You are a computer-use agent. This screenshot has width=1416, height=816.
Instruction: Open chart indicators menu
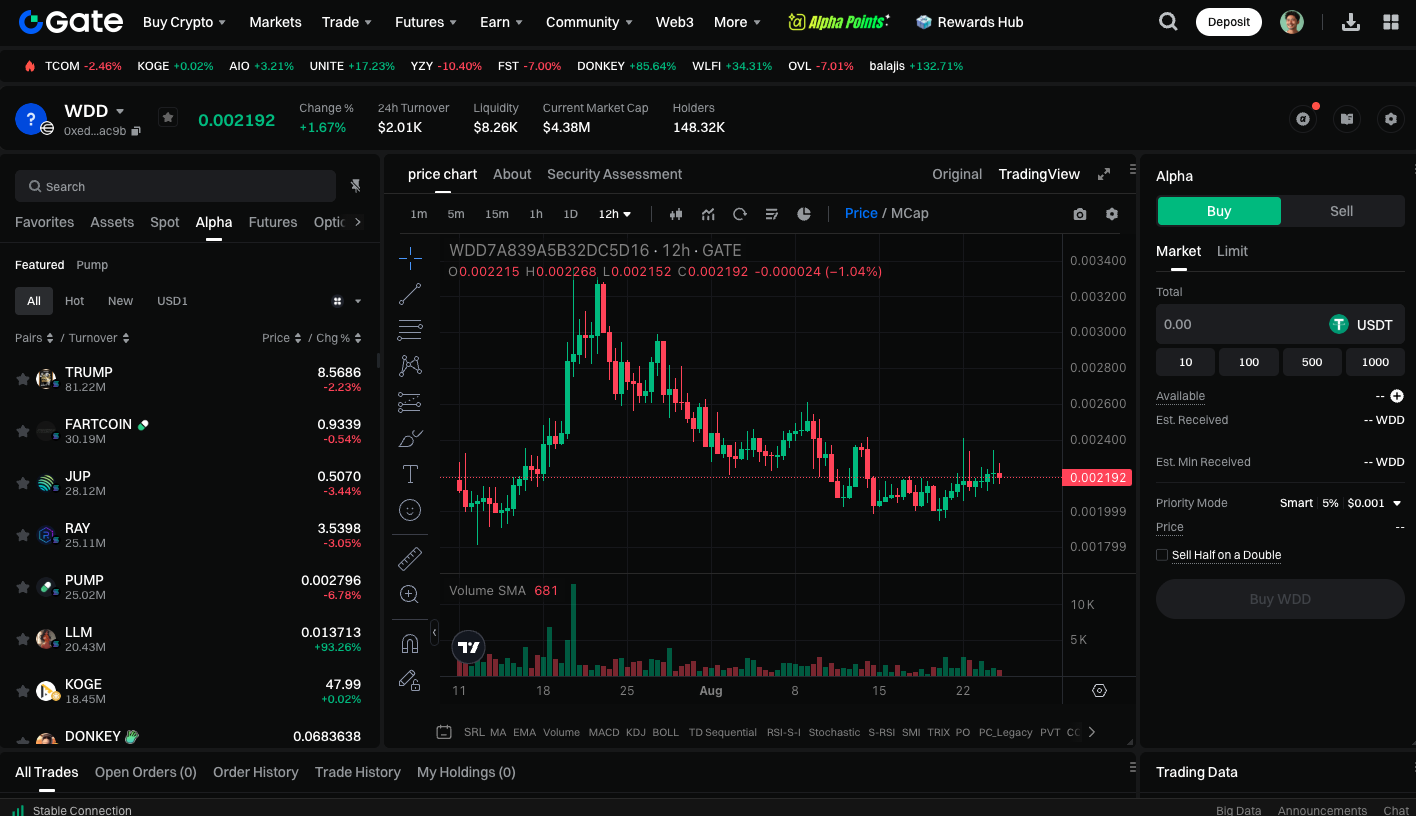(708, 214)
